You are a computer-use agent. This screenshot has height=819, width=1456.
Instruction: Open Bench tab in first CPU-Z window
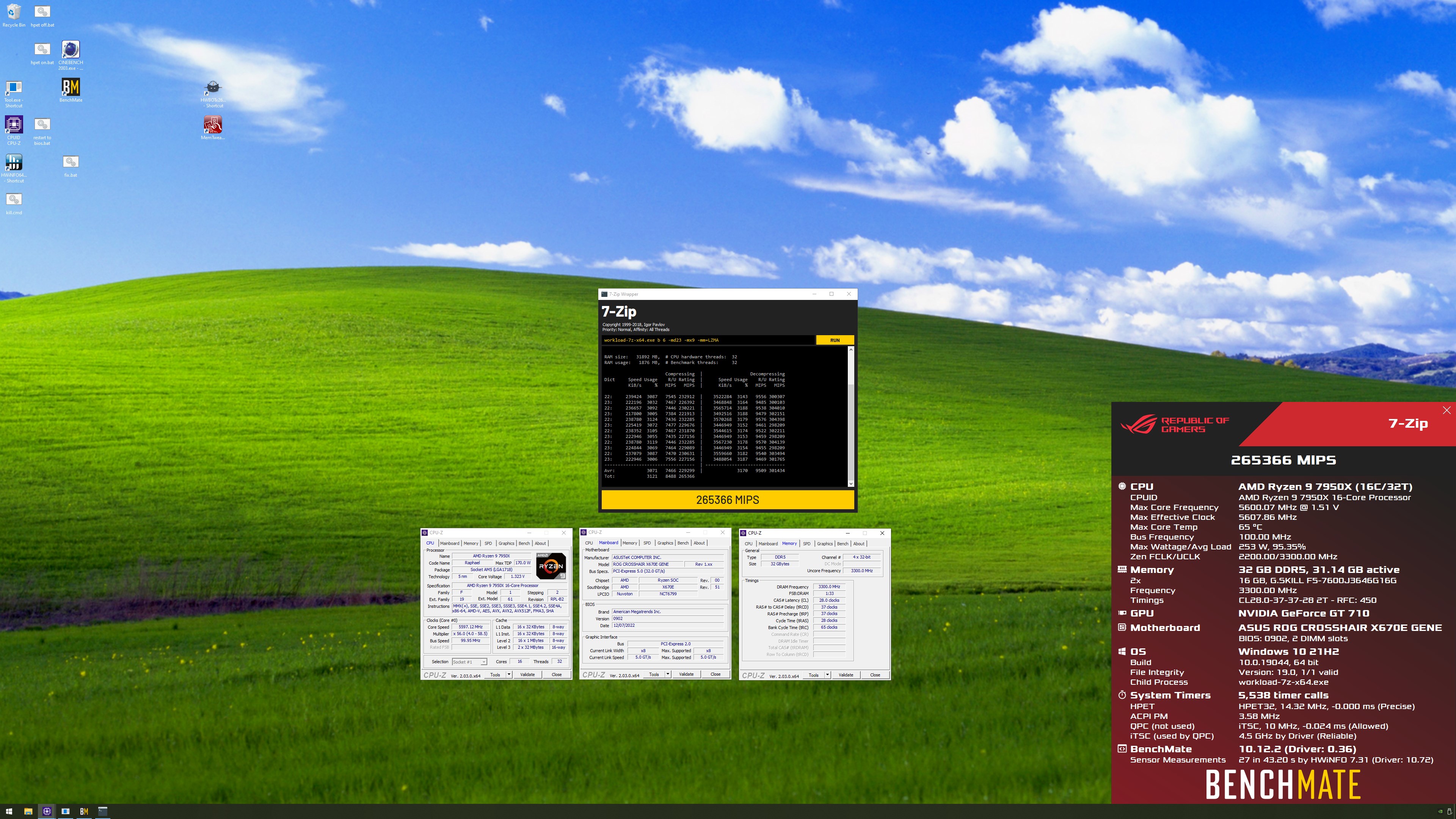[x=524, y=543]
